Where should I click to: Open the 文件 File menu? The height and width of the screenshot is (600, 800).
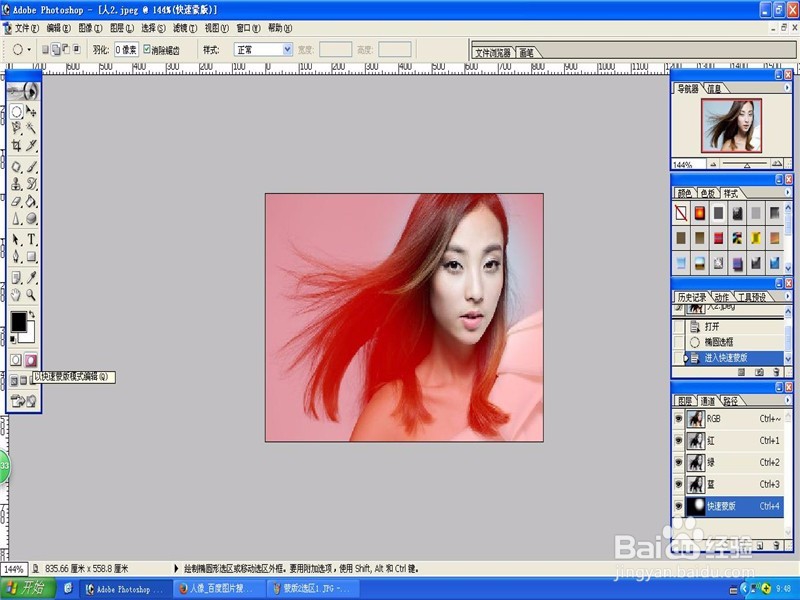26,28
